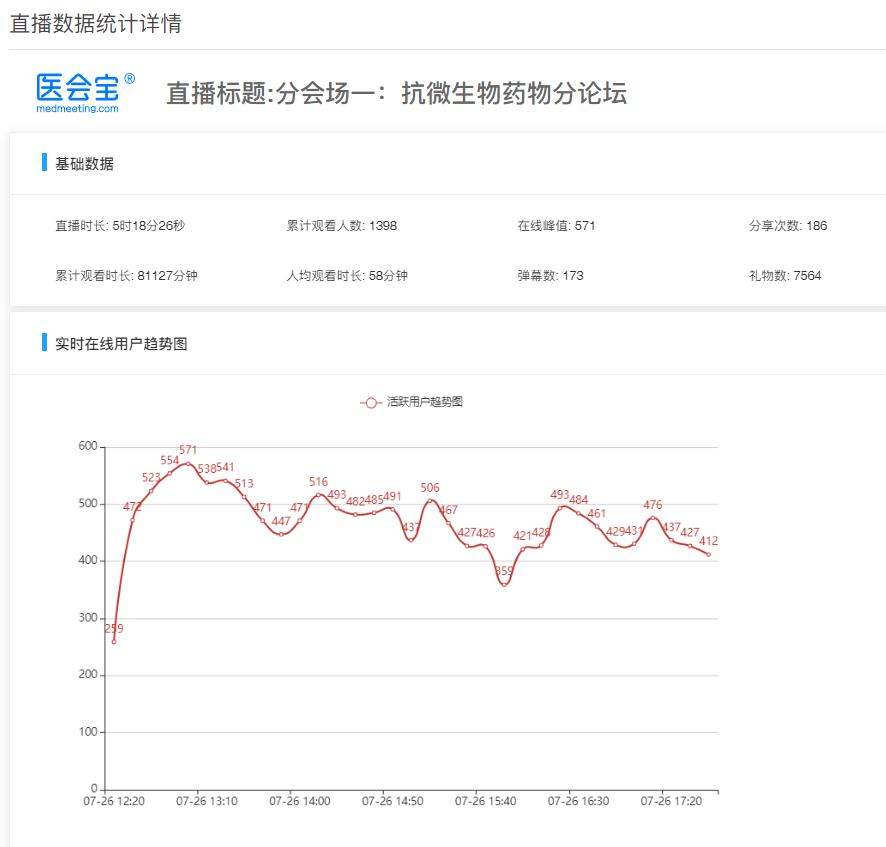The image size is (886, 847).
Task: Click the medmeeting.com logo
Action: point(85,93)
